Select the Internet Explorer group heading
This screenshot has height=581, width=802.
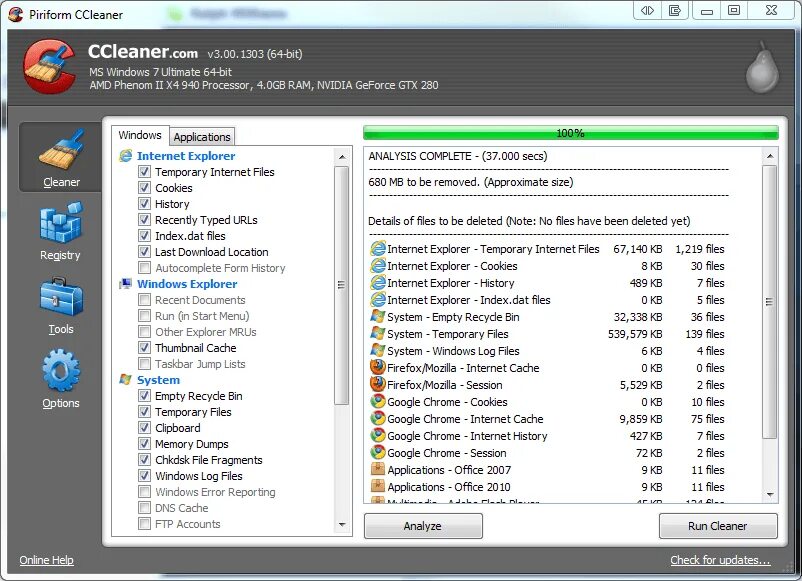coord(186,156)
